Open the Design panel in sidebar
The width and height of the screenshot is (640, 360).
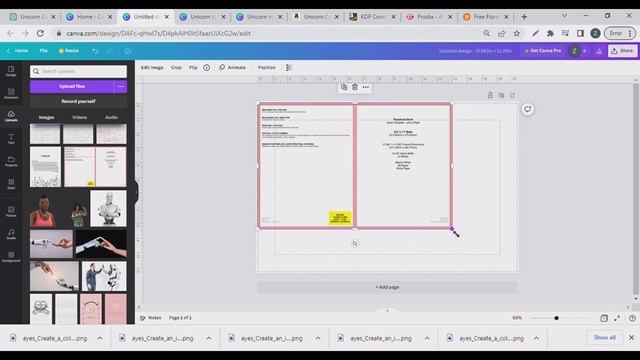click(x=11, y=71)
